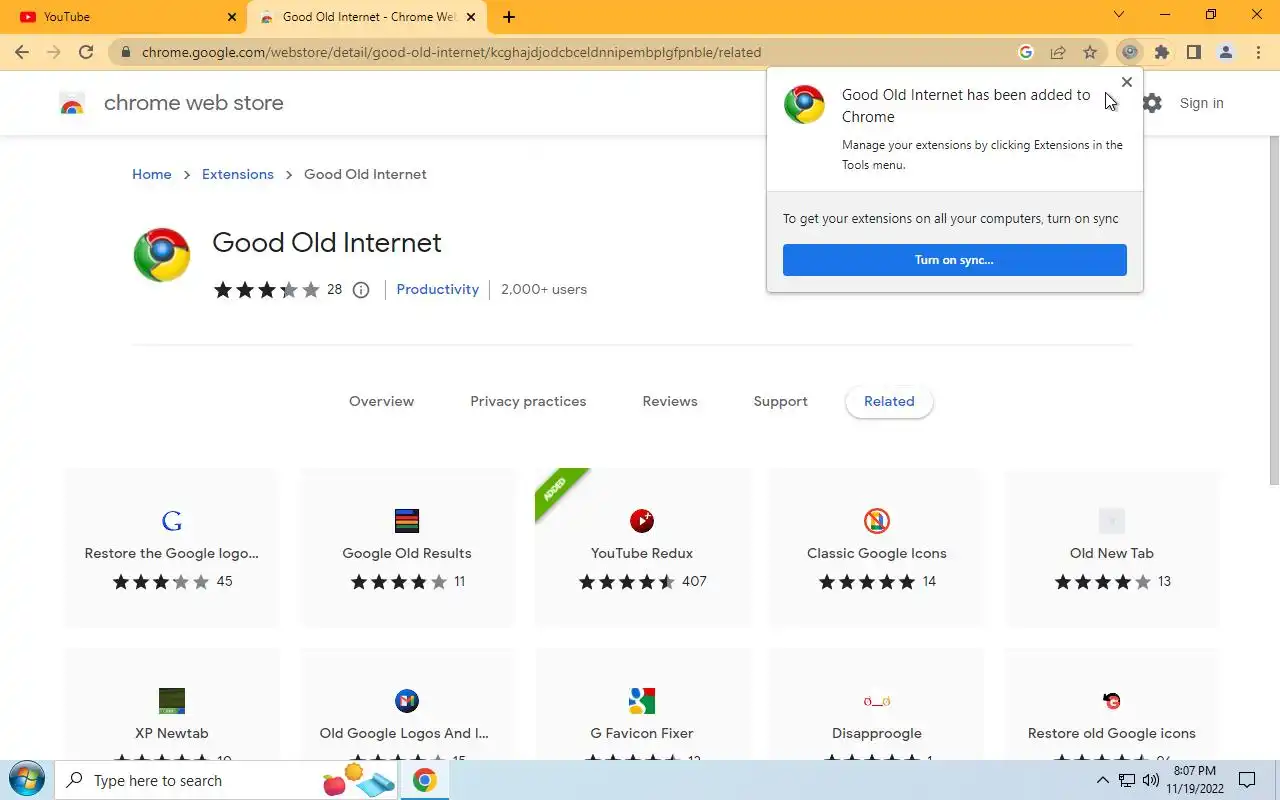Open the Productivity category link
Viewport: 1280px width, 800px height.
pyautogui.click(x=437, y=290)
